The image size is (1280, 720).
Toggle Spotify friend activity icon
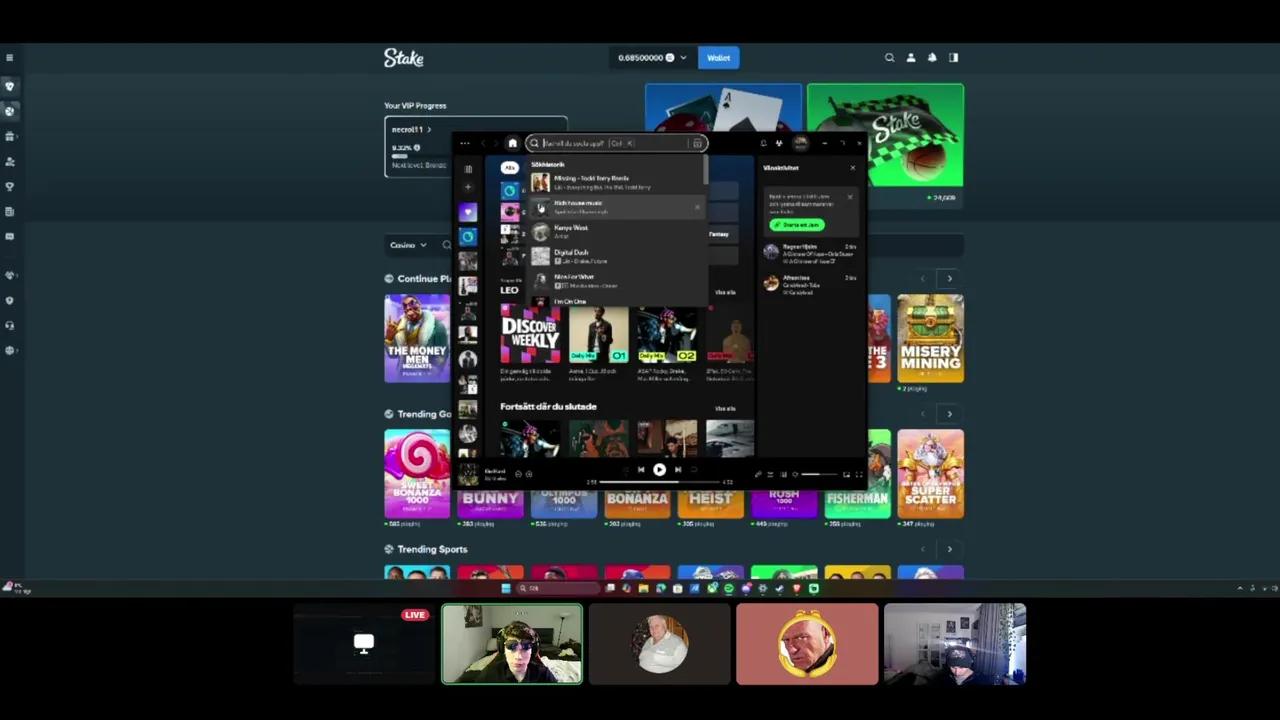(779, 143)
